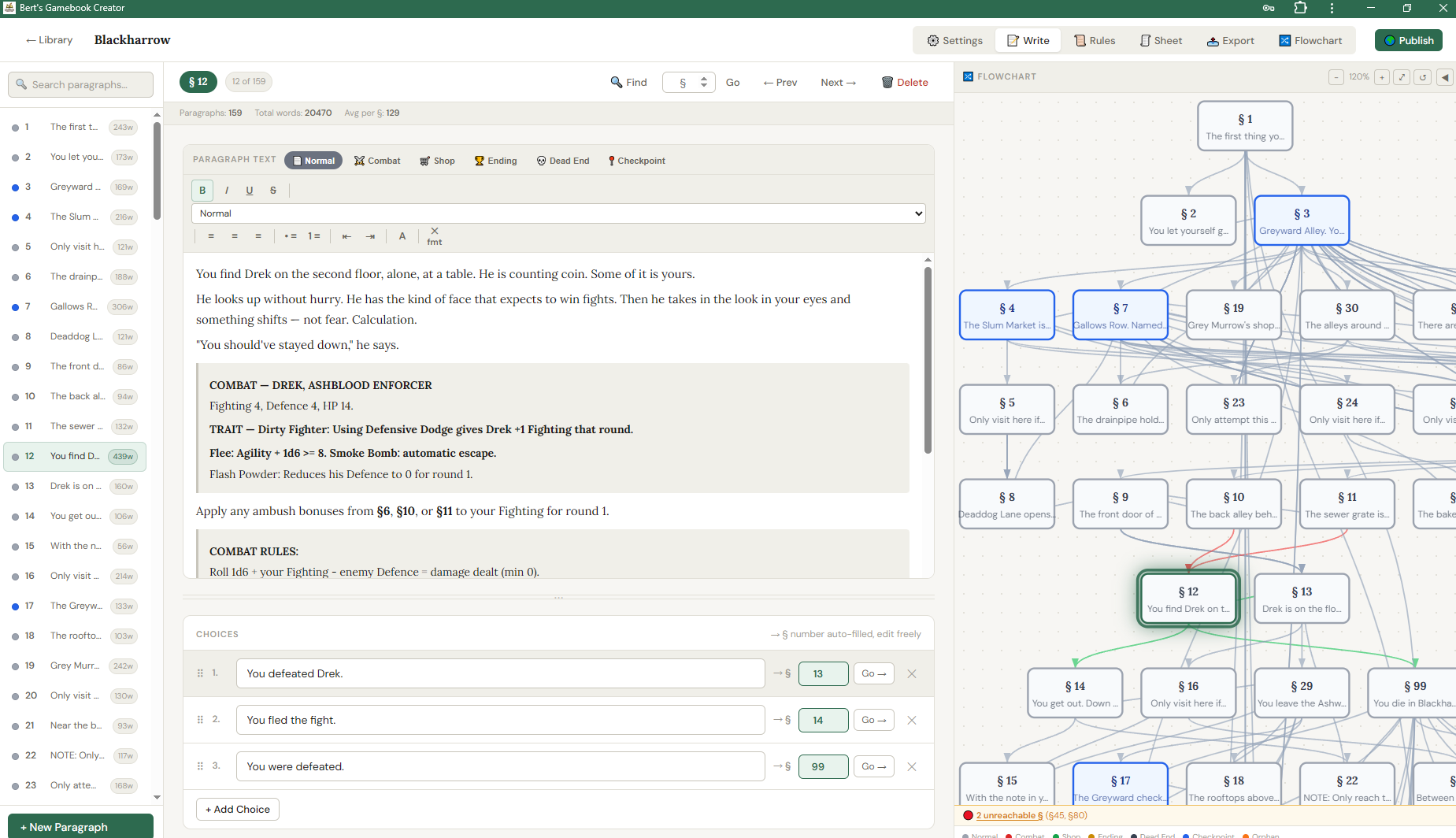Open the Settings tab

tap(954, 40)
